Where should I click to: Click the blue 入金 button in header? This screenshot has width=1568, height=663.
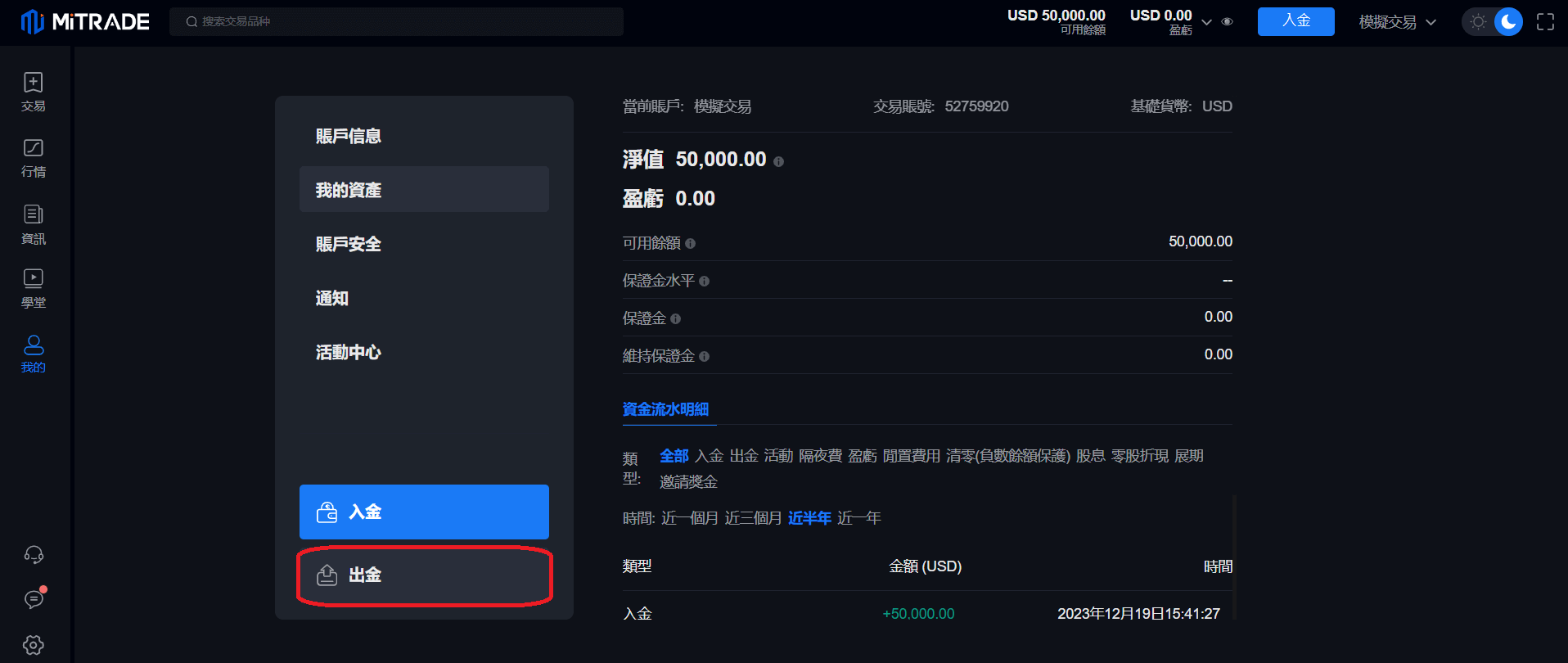coord(1295,21)
